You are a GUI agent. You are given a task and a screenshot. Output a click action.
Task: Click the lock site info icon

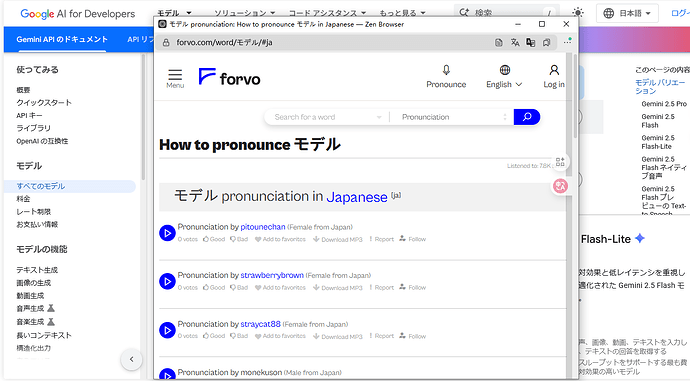[166, 43]
